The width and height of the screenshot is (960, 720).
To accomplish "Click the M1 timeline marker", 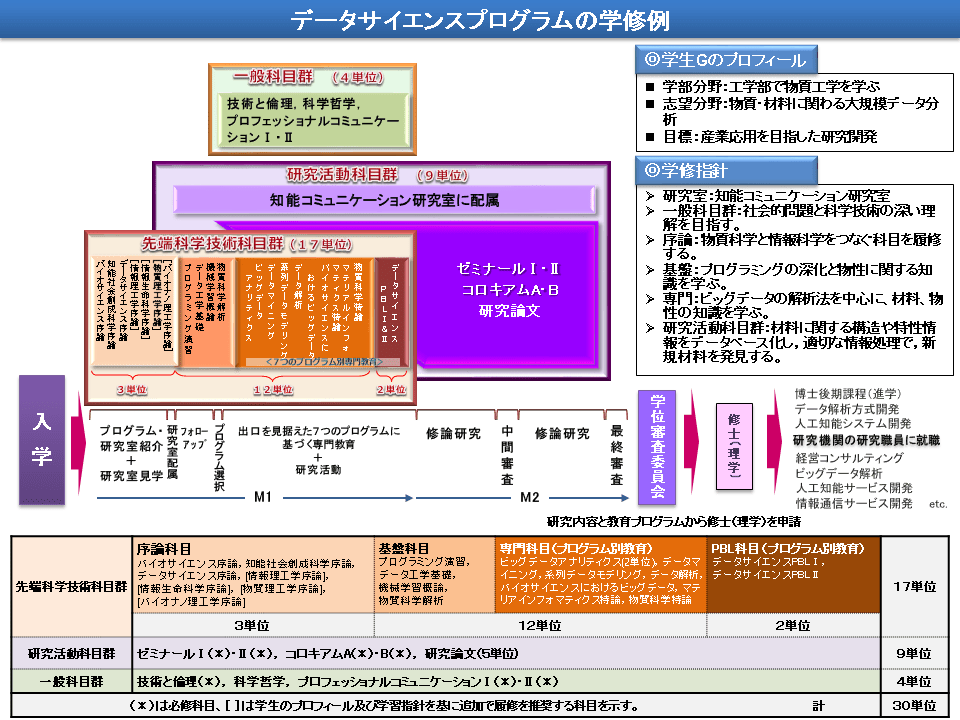I will [263, 497].
